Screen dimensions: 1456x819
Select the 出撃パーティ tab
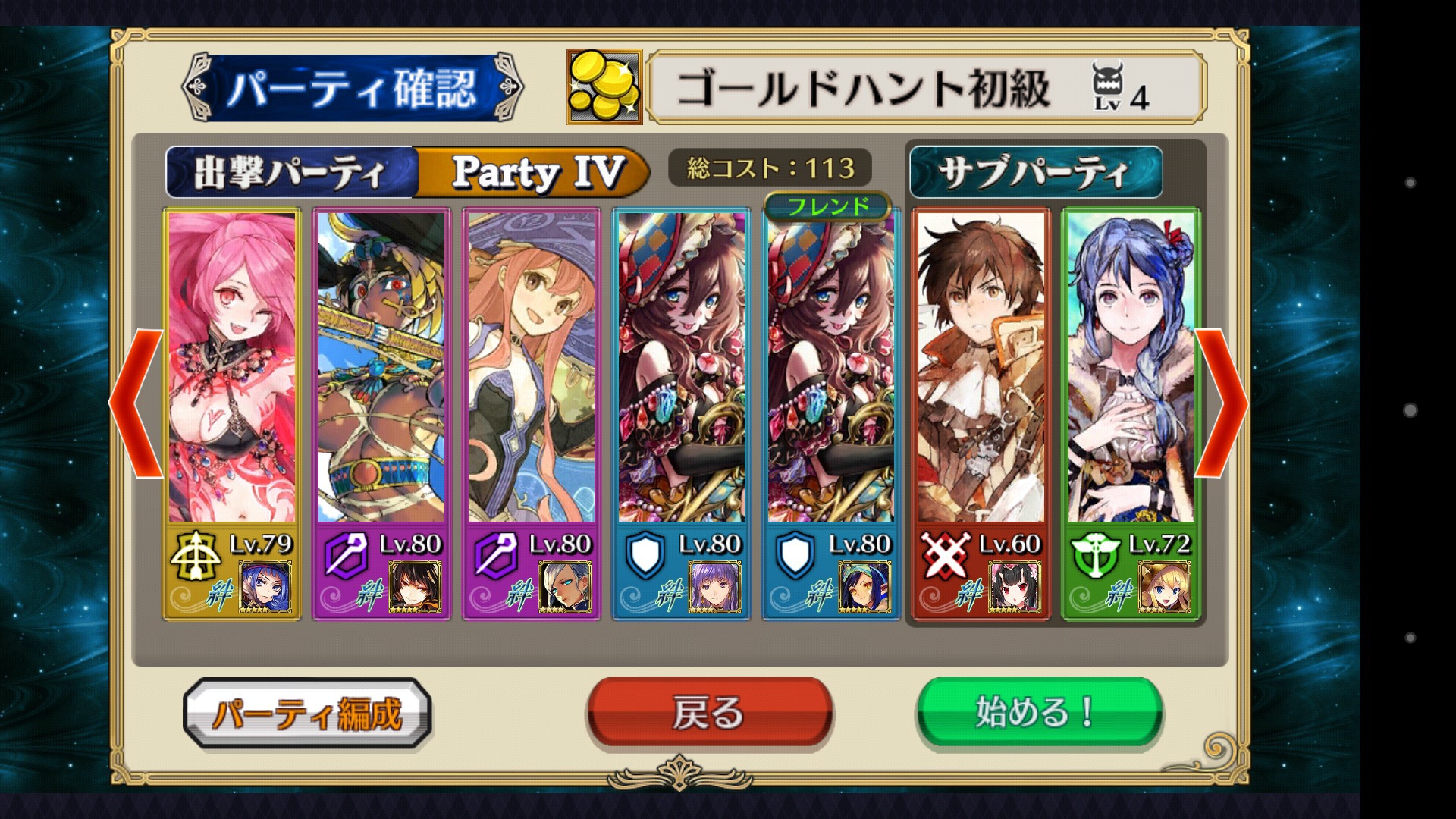click(290, 172)
